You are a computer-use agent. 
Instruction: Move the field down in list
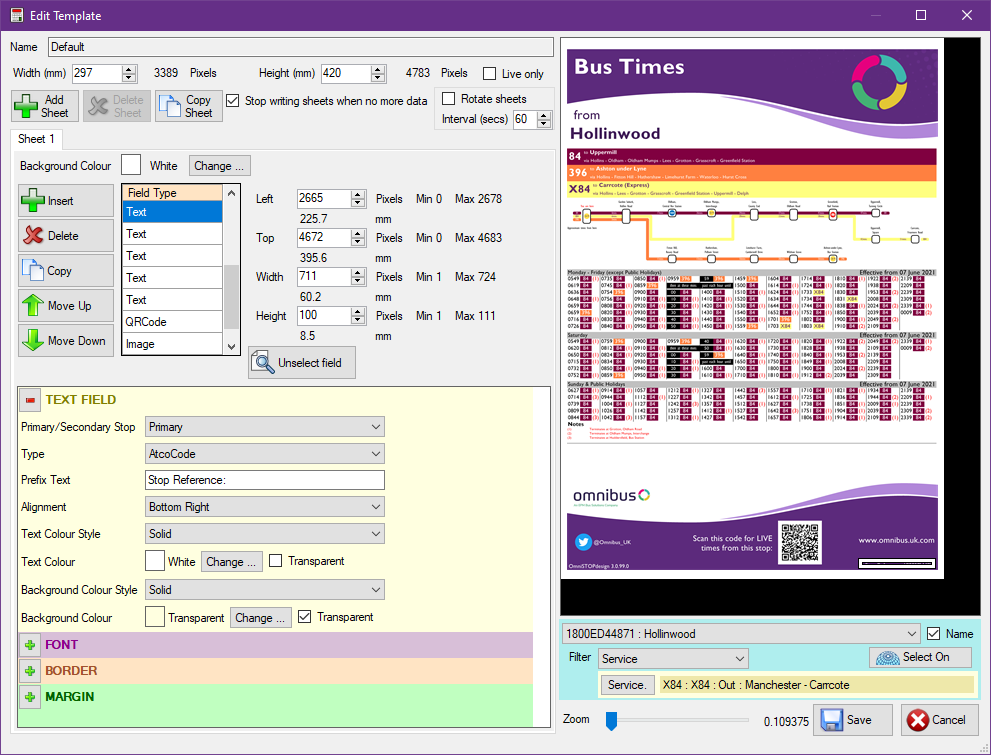click(x=66, y=341)
